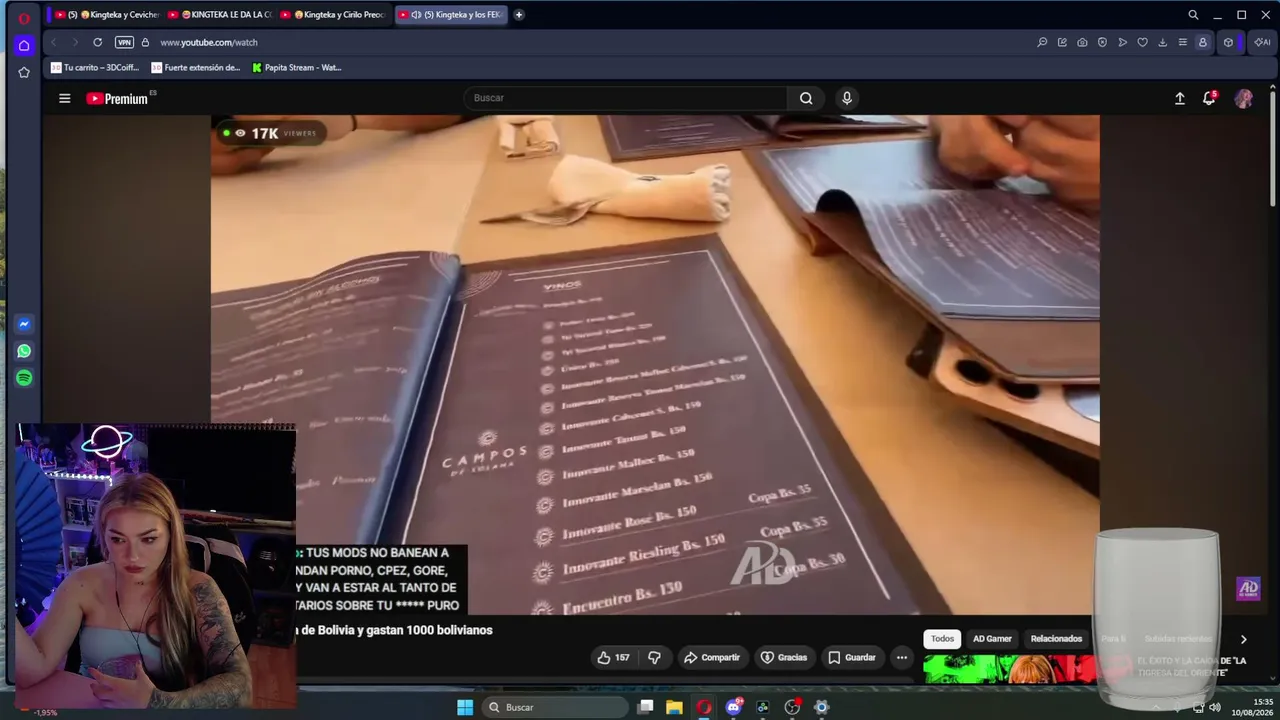Open Fuerte extensión de bookmark
1280x720 pixels.
196,68
